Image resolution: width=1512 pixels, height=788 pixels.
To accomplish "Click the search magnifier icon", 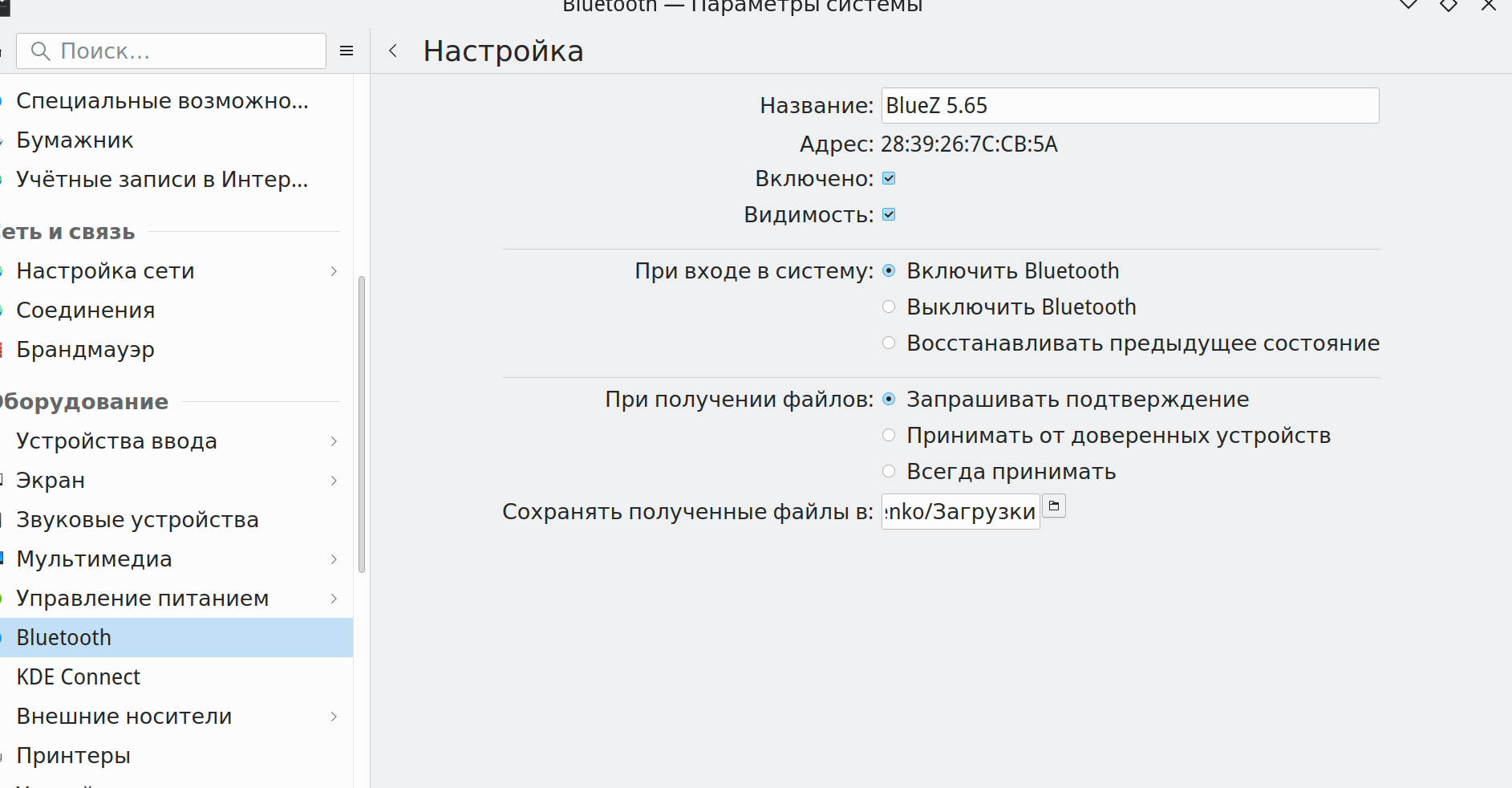I will pyautogui.click(x=40, y=51).
